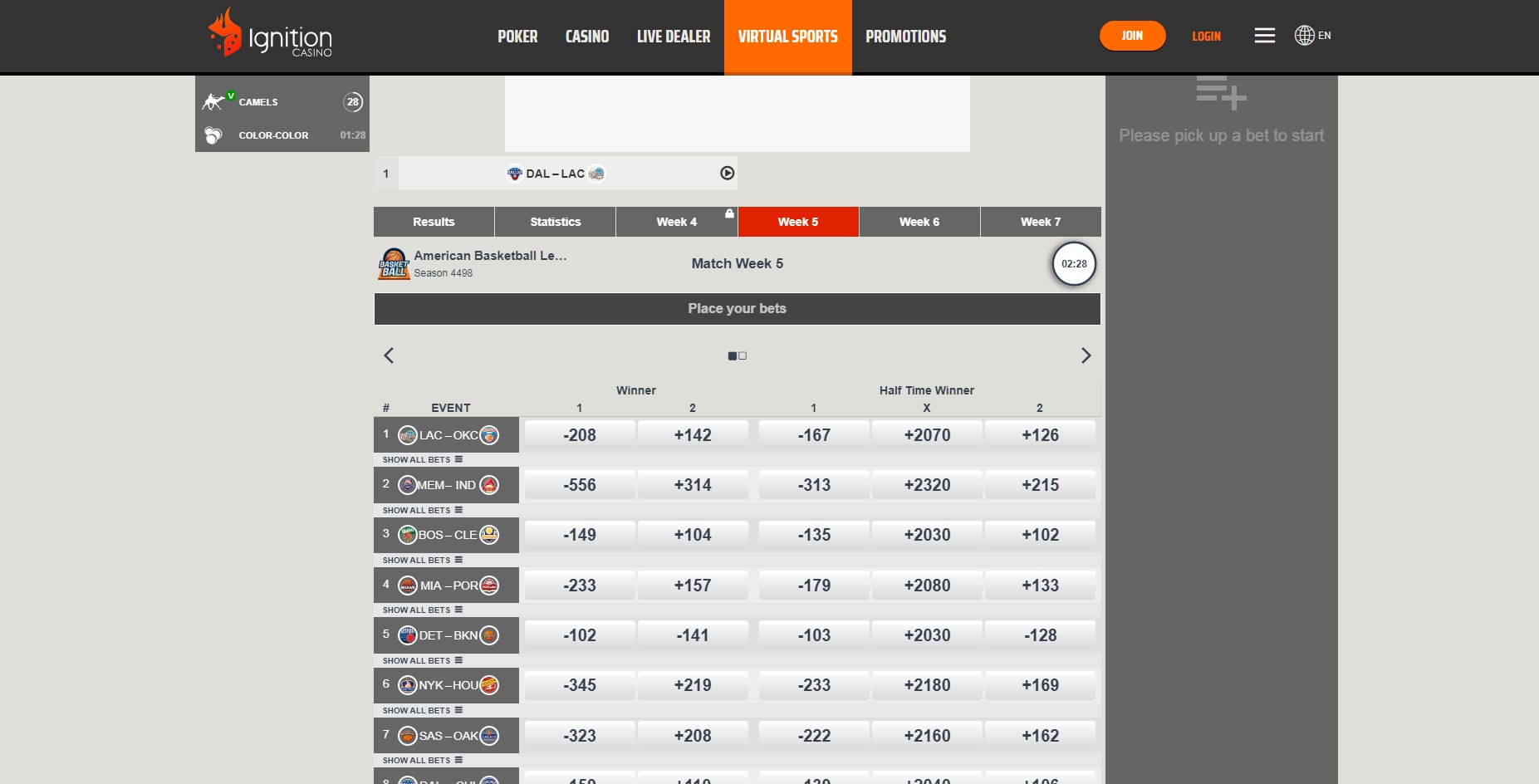1539x784 pixels.
Task: Click the OAK team logo in event 7
Action: pyautogui.click(x=489, y=736)
